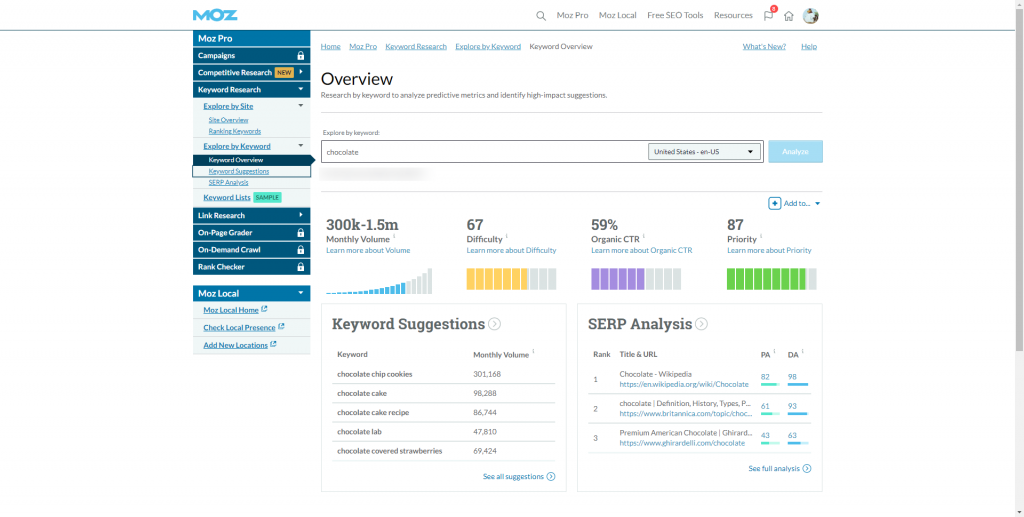Select SERP Analysis in sidebar
Viewport: 1024px width, 517px height.
(x=229, y=182)
